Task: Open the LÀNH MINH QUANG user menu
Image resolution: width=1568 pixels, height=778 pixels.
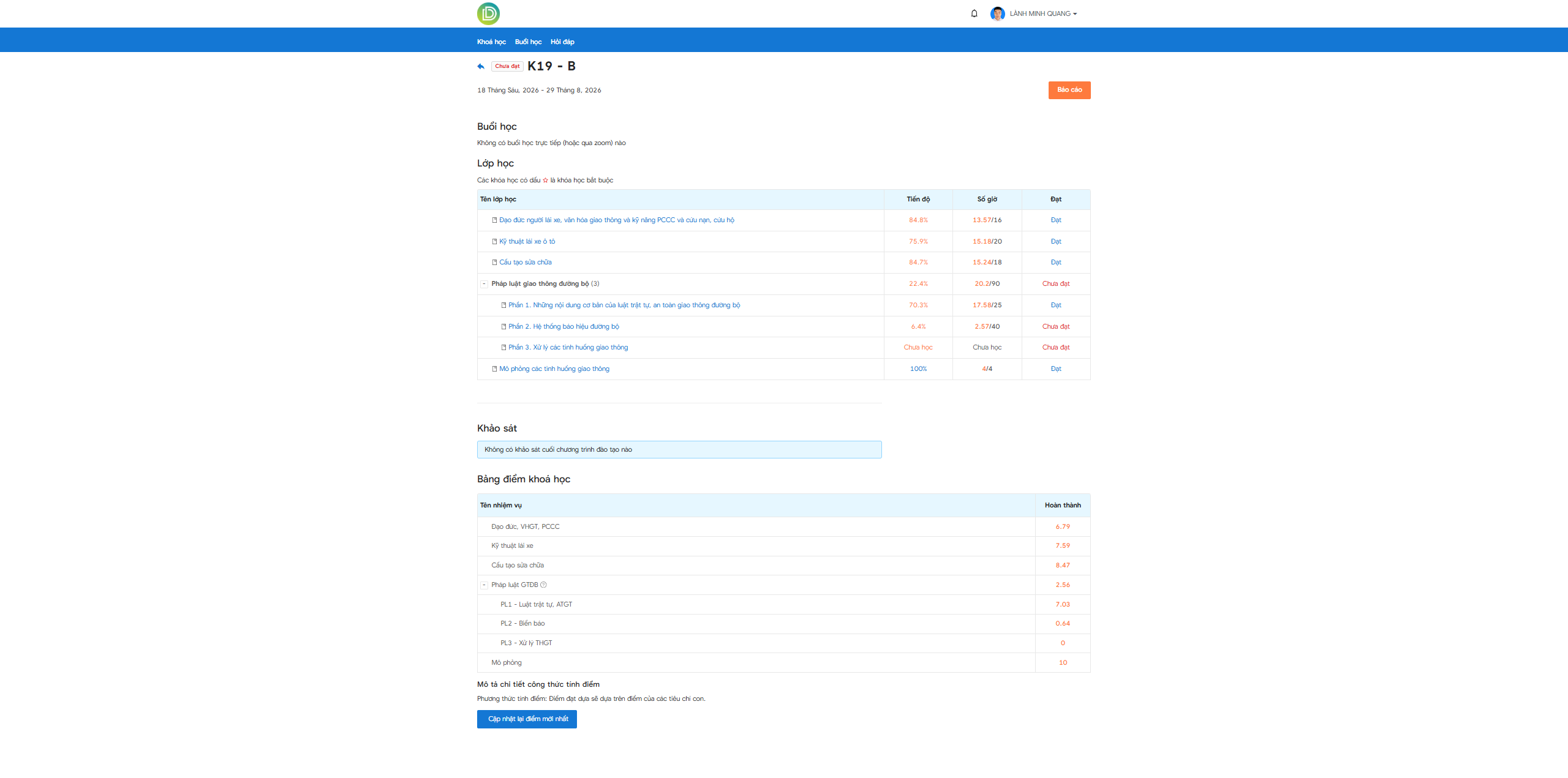Action: point(1043,13)
